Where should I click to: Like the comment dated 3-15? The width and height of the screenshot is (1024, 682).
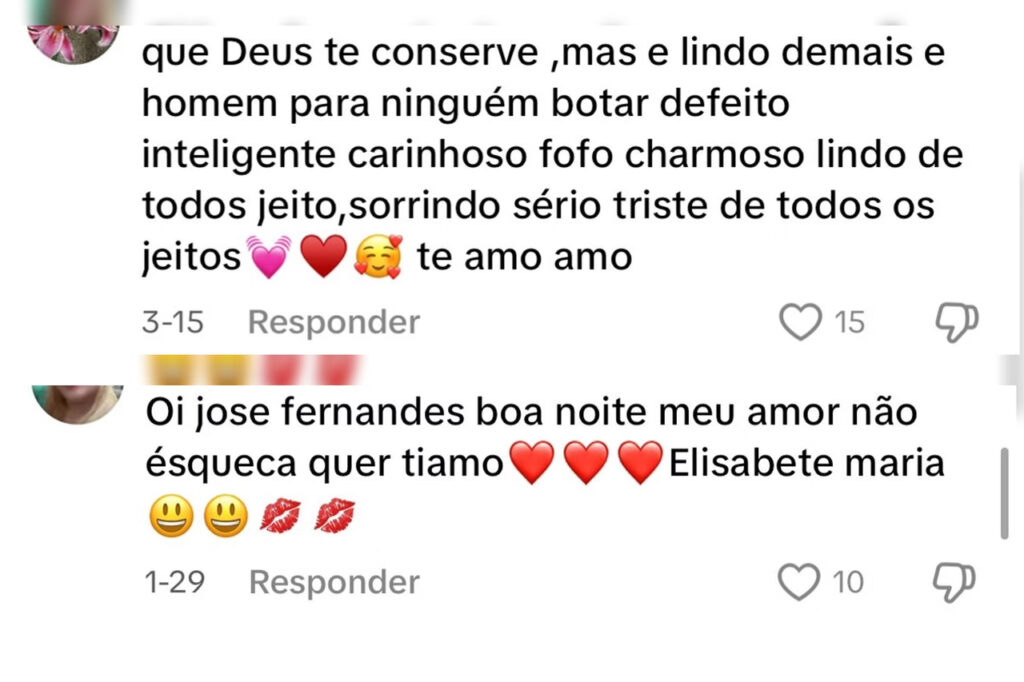(x=800, y=322)
